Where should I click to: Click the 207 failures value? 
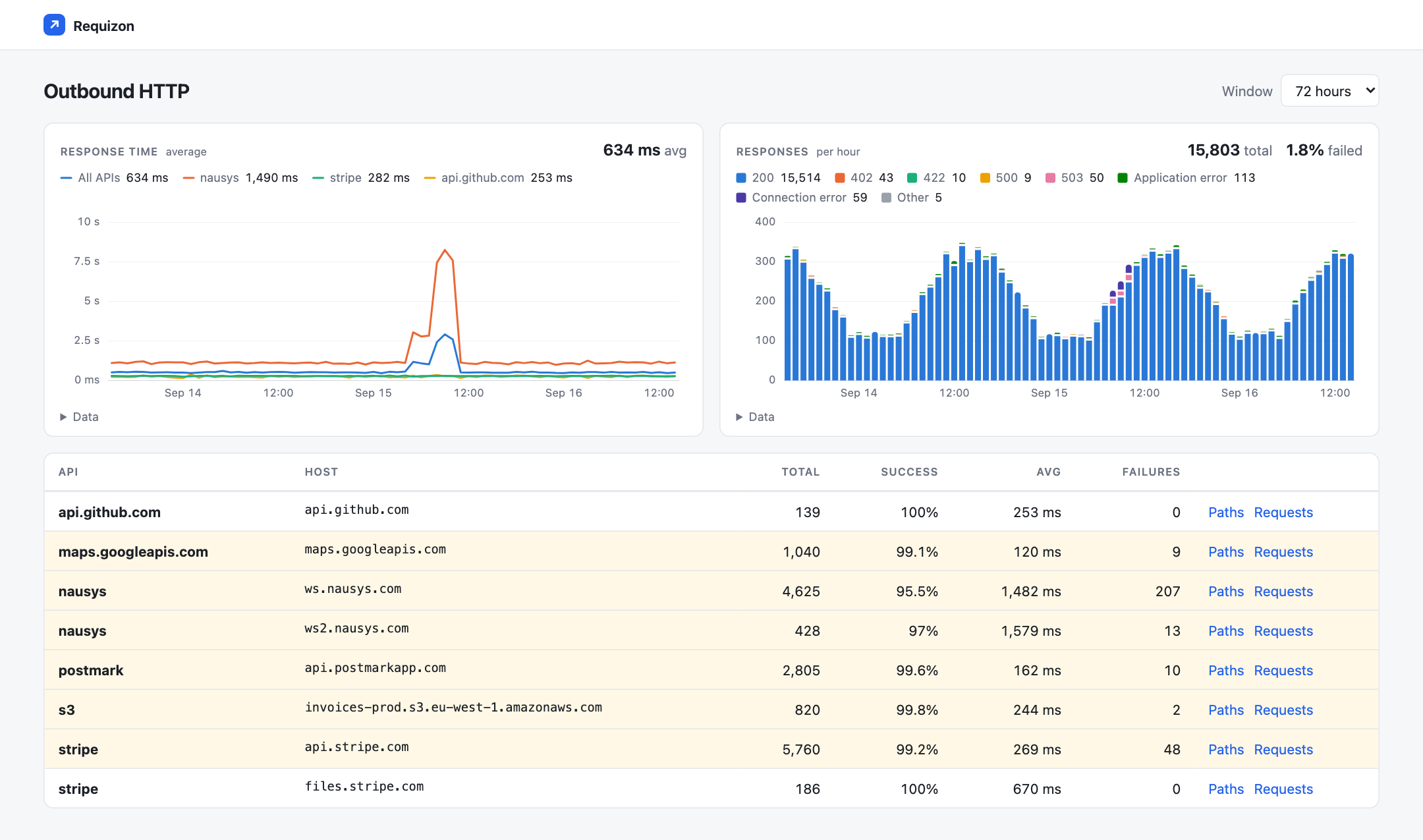[1167, 592]
